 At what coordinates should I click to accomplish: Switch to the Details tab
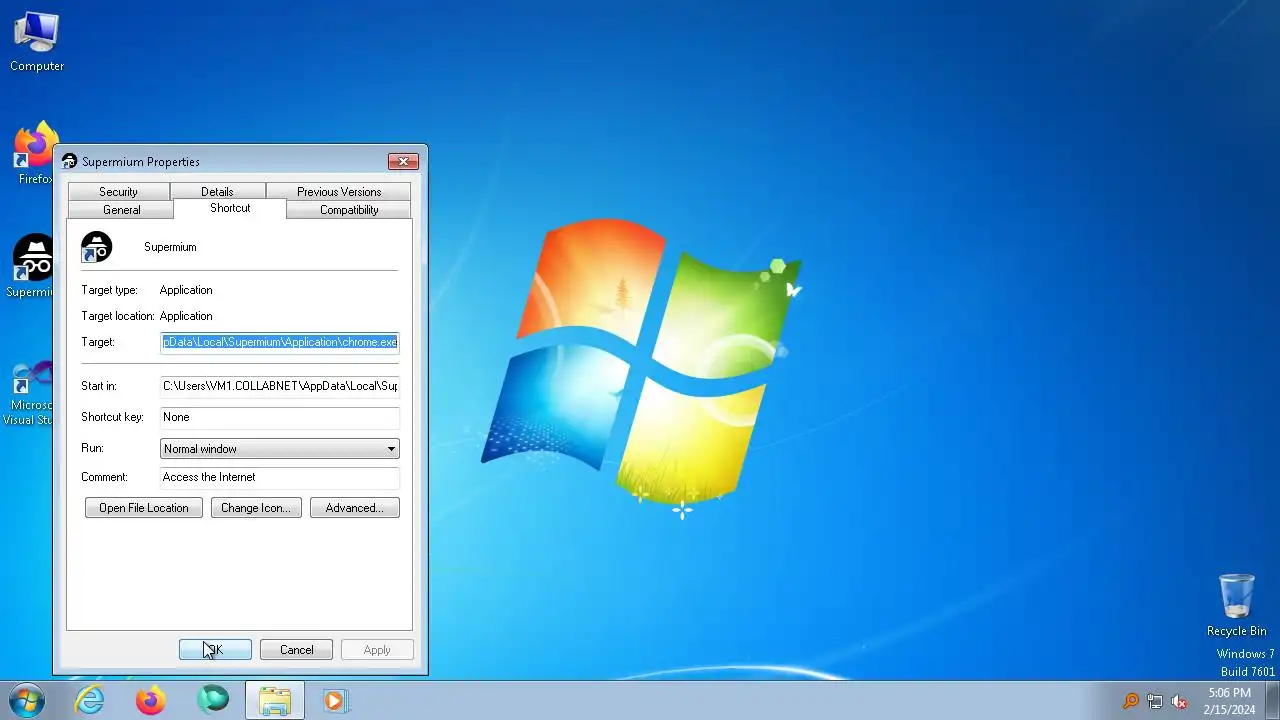(x=217, y=192)
